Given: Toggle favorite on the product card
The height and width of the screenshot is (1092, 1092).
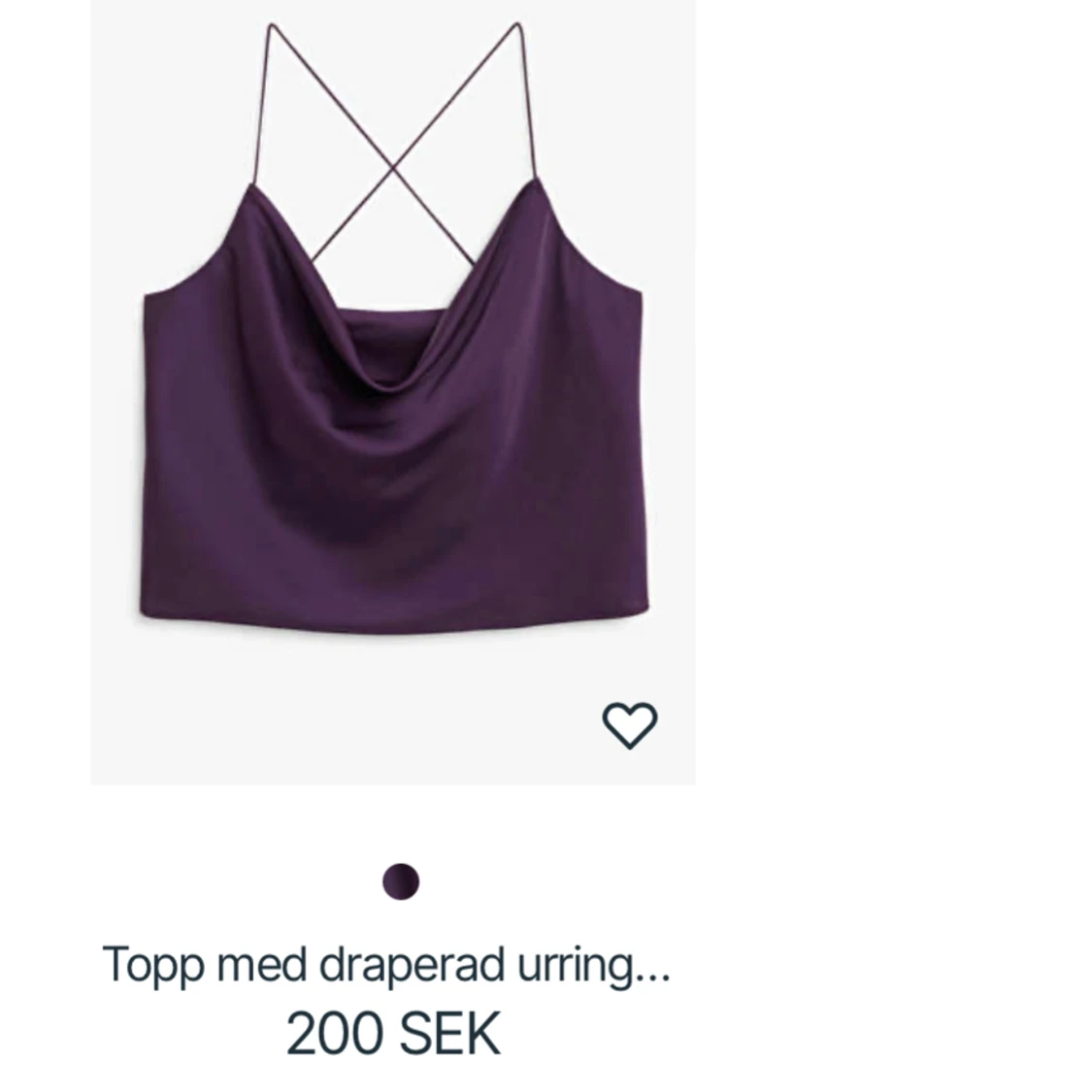Looking at the screenshot, I should [629, 725].
